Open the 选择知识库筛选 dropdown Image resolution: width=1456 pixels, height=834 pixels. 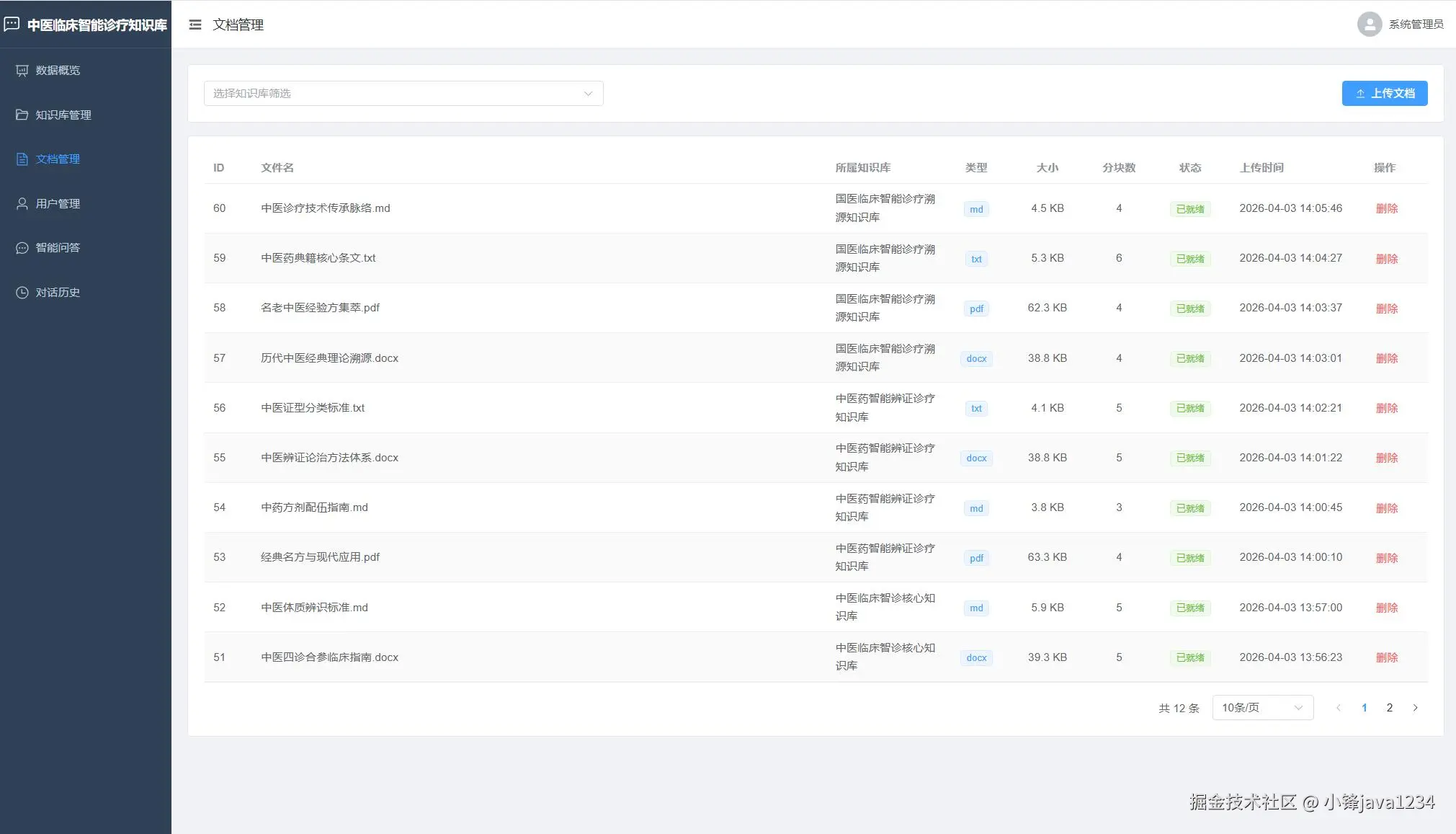tap(403, 94)
